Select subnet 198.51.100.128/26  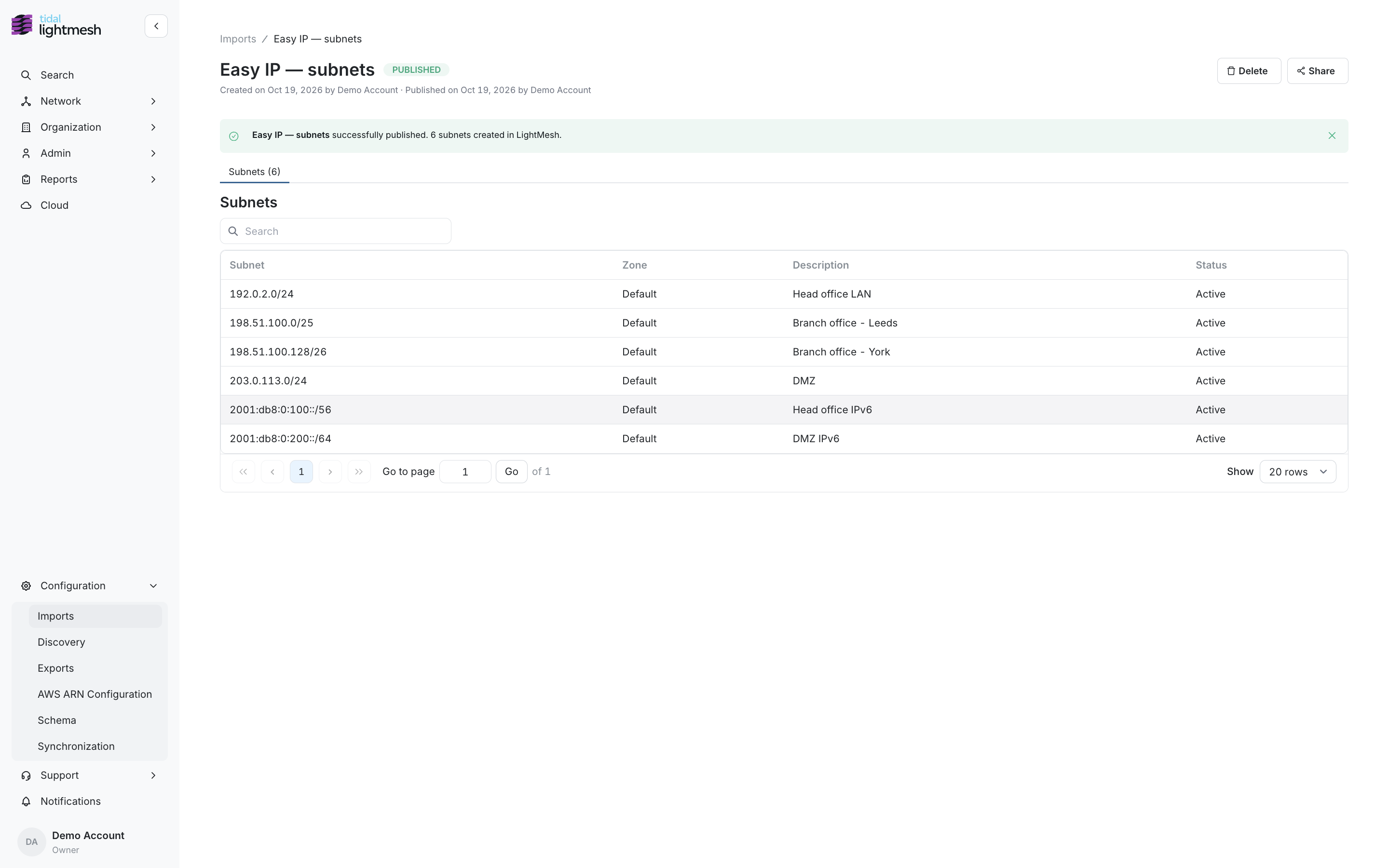tap(278, 352)
